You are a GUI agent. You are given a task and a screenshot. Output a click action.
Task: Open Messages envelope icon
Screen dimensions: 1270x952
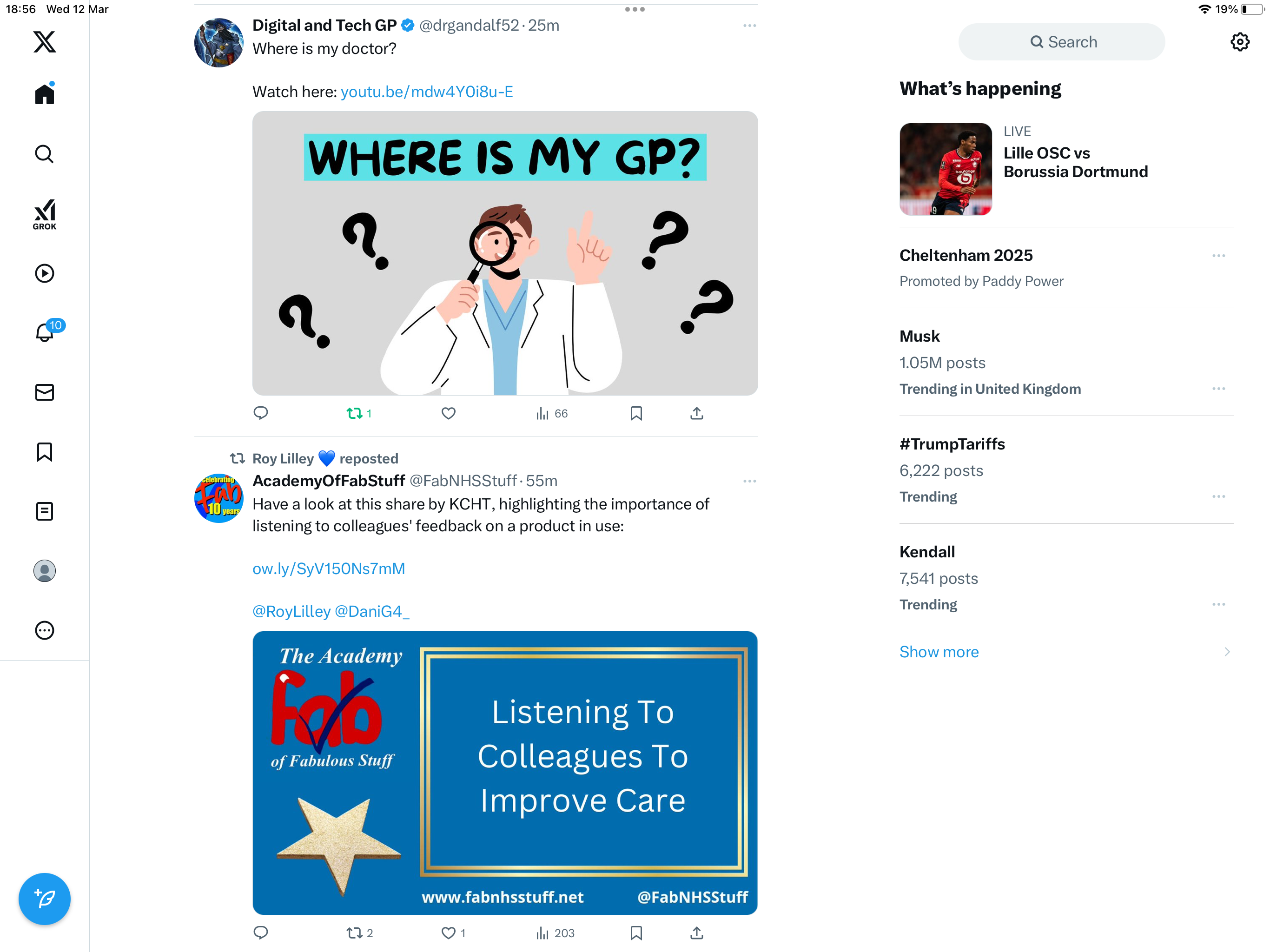44,392
